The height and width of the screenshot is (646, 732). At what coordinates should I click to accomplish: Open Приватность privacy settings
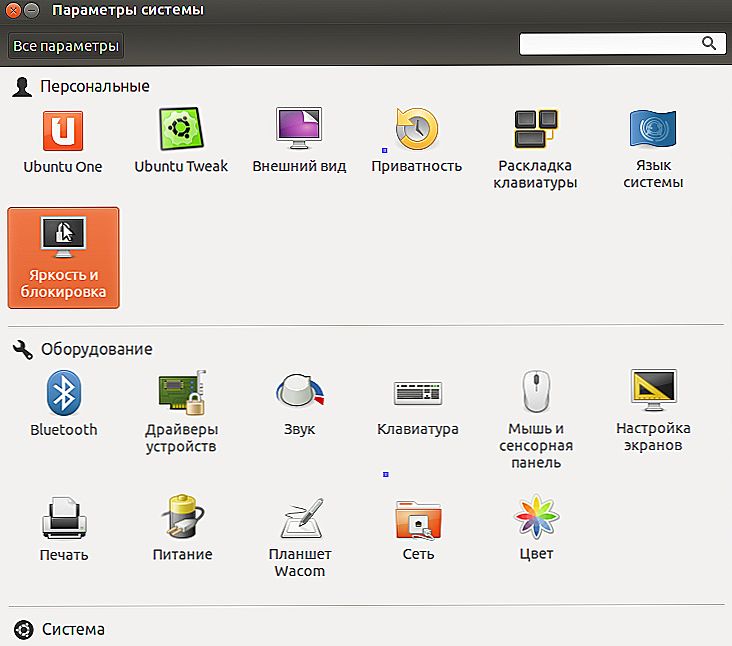tap(417, 141)
